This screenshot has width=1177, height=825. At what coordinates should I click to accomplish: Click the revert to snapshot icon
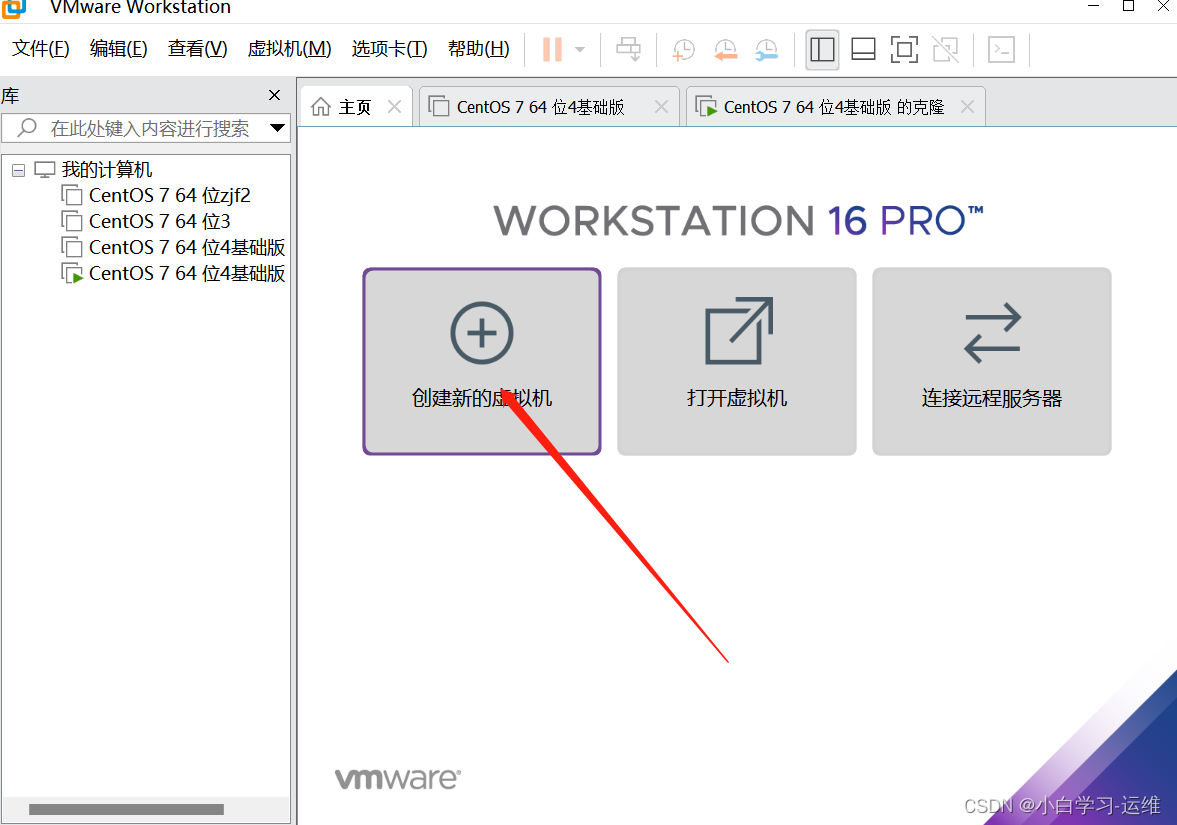(x=725, y=50)
